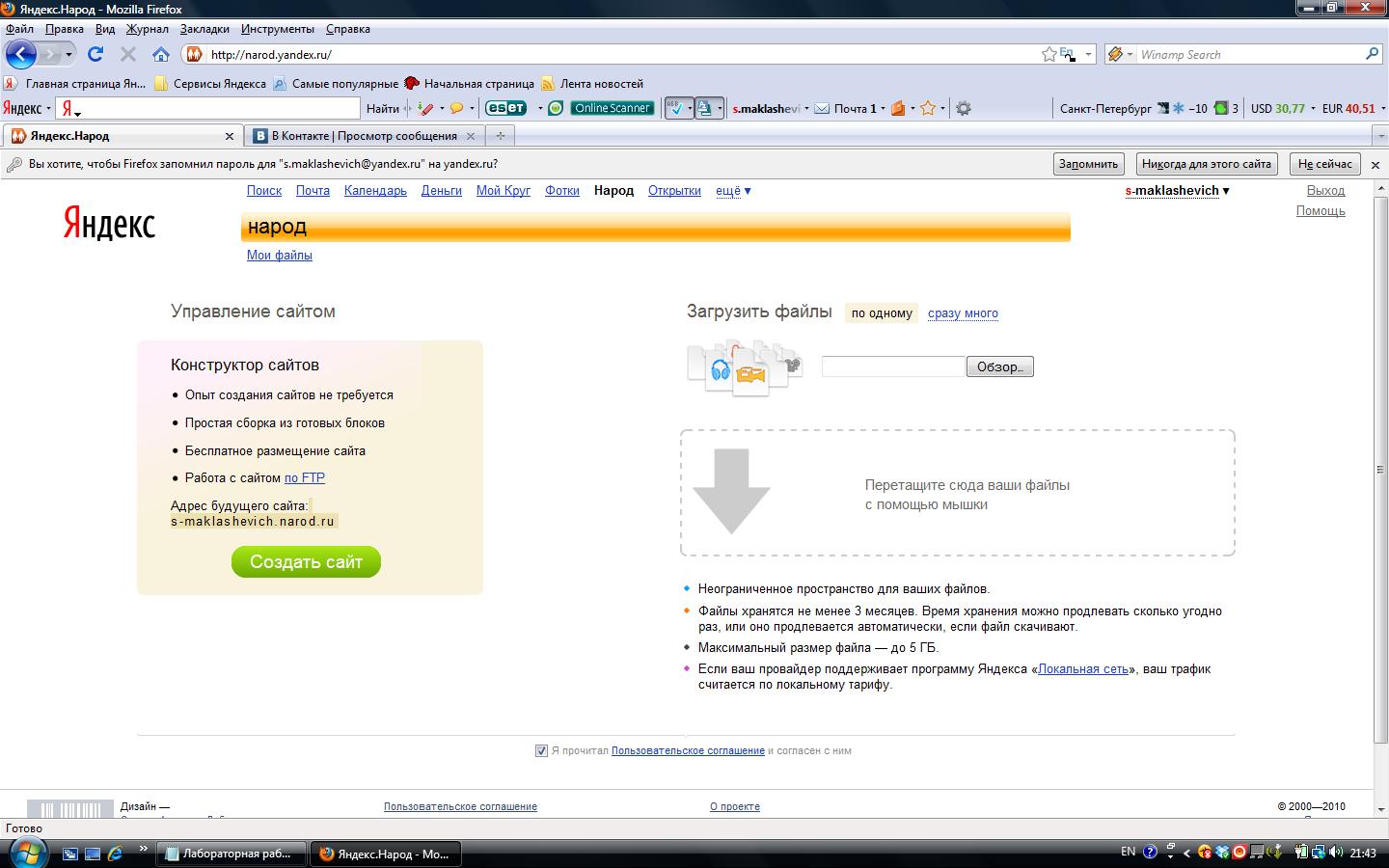This screenshot has width=1389, height=868.
Task: Go to the Home page icon
Action: click(x=160, y=54)
